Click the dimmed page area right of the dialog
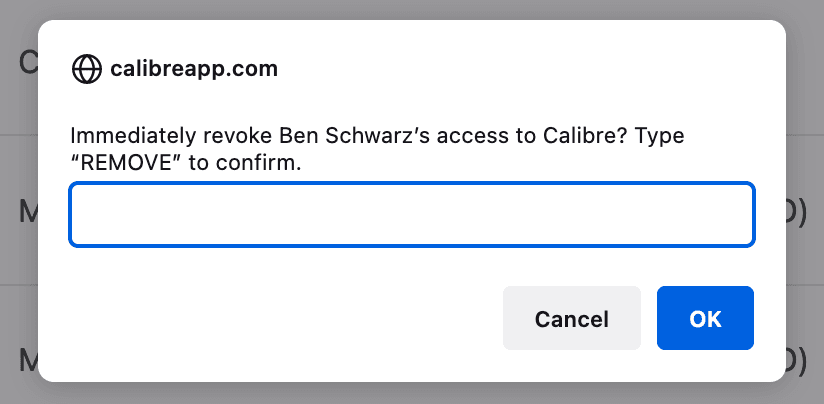The height and width of the screenshot is (404, 824). click(x=805, y=120)
